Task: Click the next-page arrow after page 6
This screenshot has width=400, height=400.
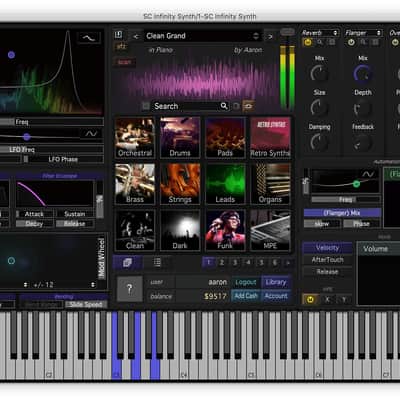Action: (288, 263)
